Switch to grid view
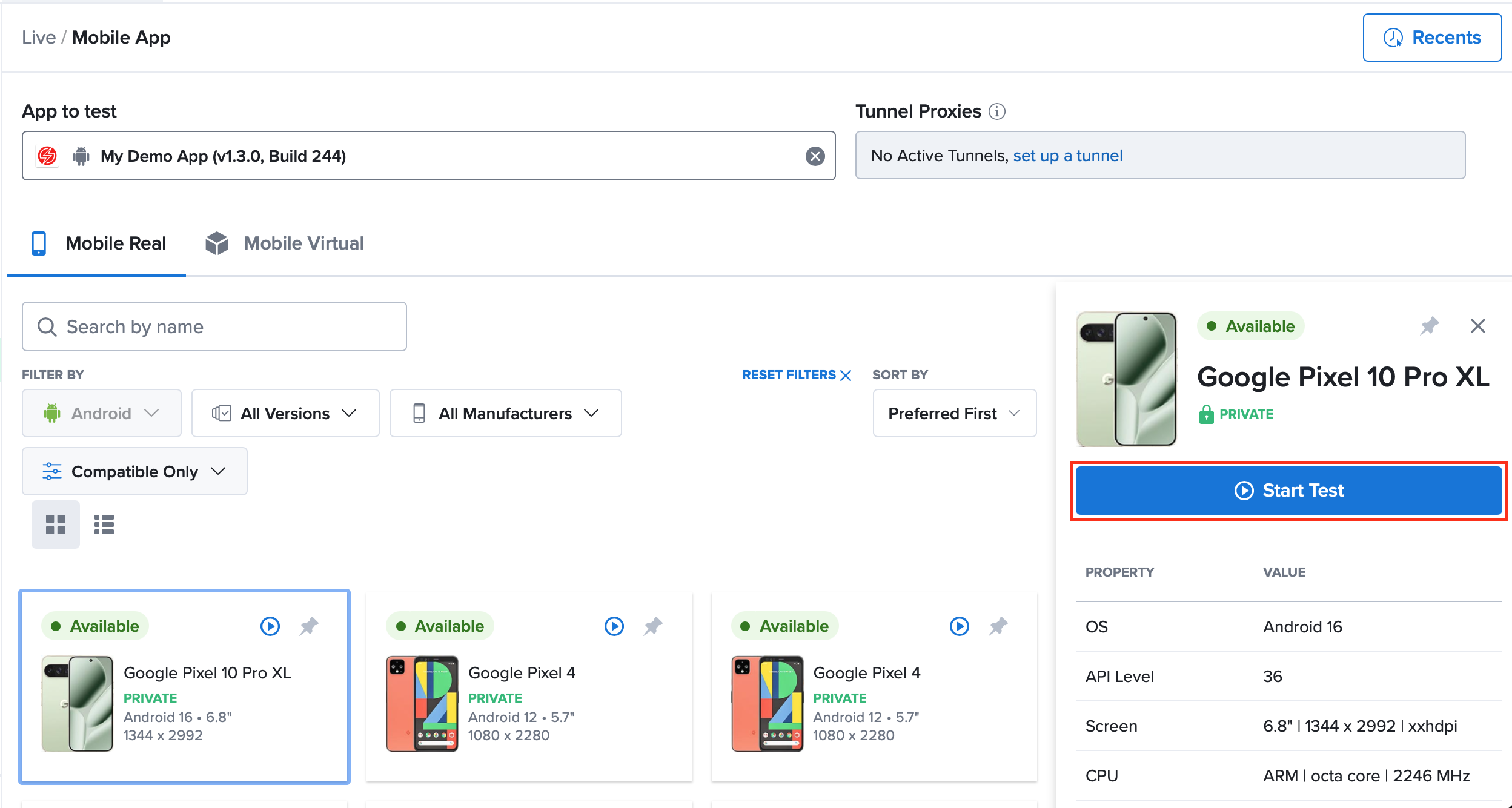Screen dimensions: 1512x808 click(x=56, y=525)
